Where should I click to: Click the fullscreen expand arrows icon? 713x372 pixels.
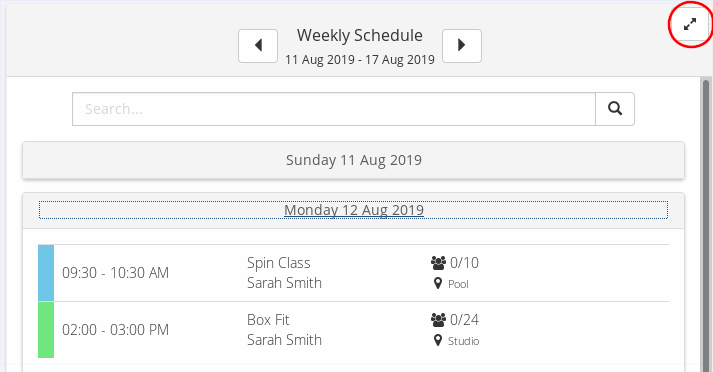(x=690, y=24)
